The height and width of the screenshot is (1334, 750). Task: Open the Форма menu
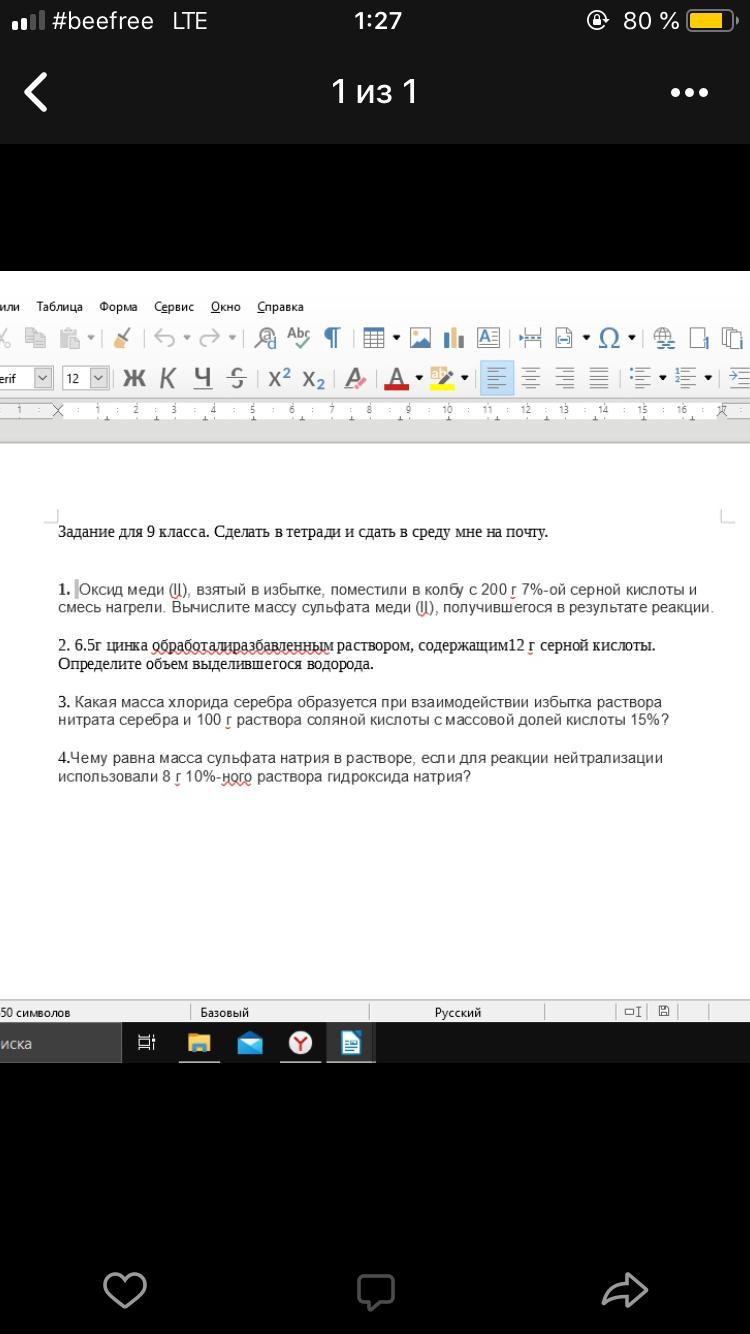(118, 307)
